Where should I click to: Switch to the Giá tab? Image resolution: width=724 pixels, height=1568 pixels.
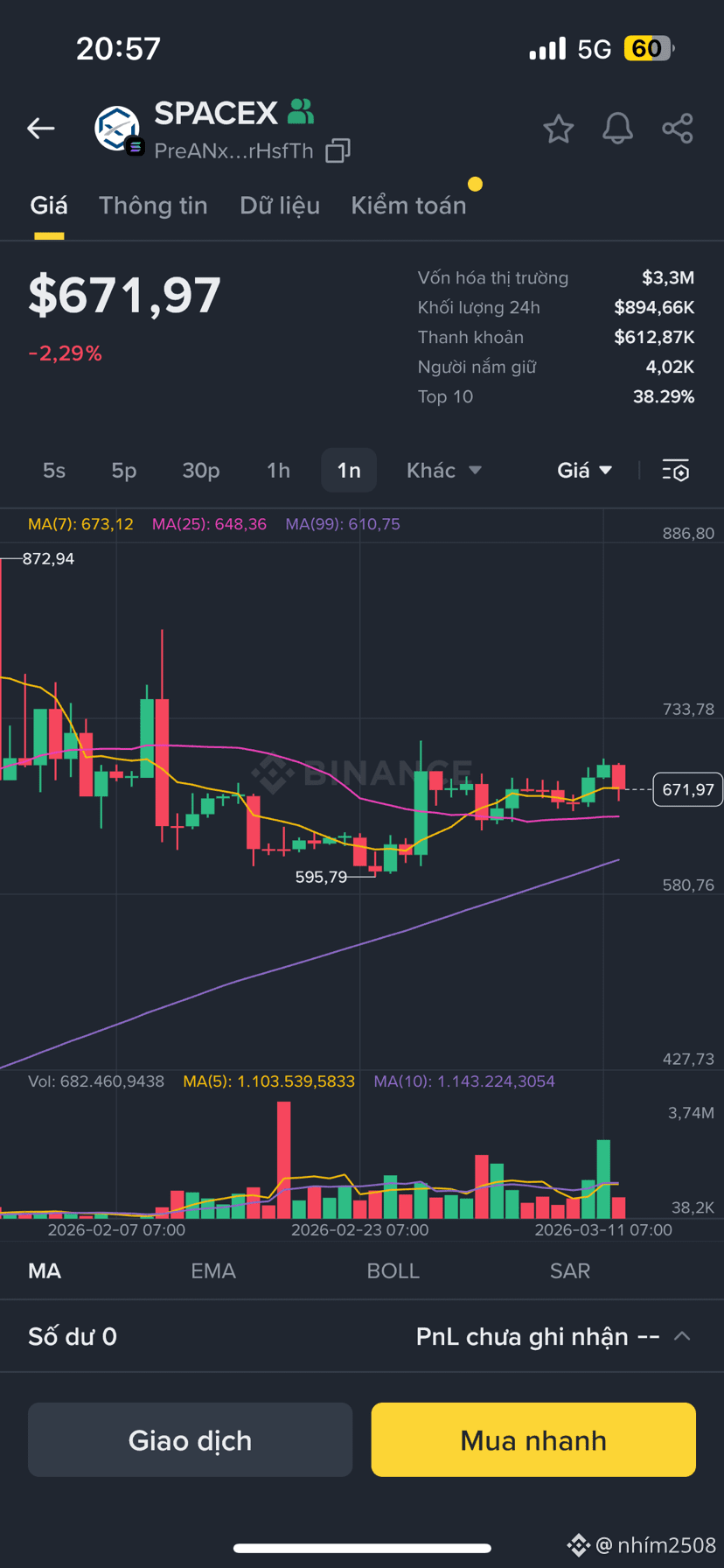click(x=49, y=206)
